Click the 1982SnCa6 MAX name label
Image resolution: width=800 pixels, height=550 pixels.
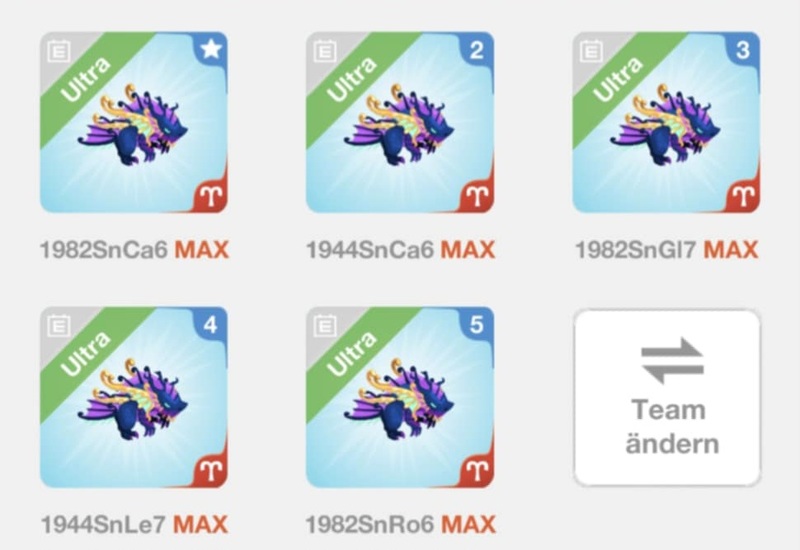coord(134,250)
